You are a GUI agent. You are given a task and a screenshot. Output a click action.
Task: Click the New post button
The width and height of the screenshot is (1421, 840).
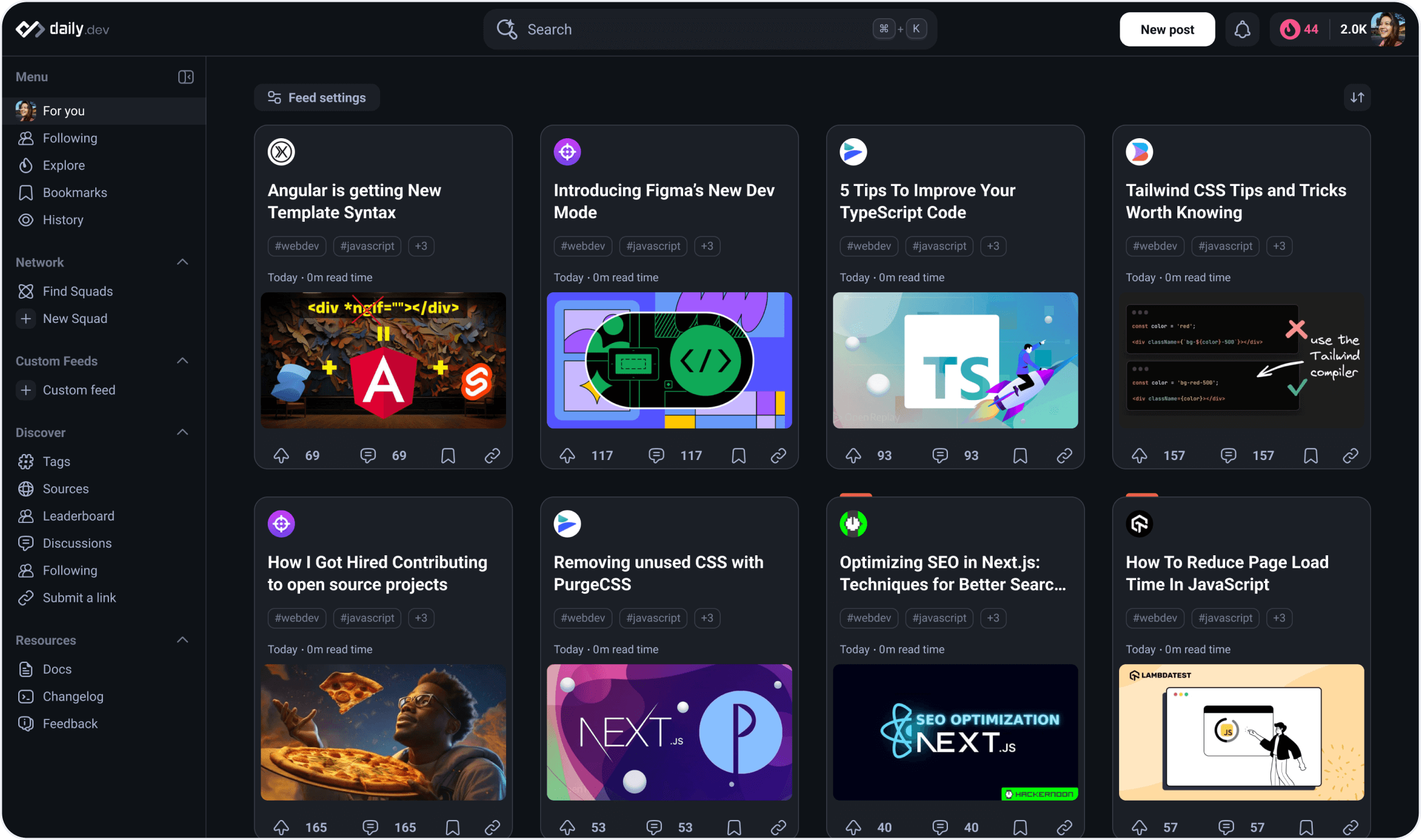click(1166, 29)
